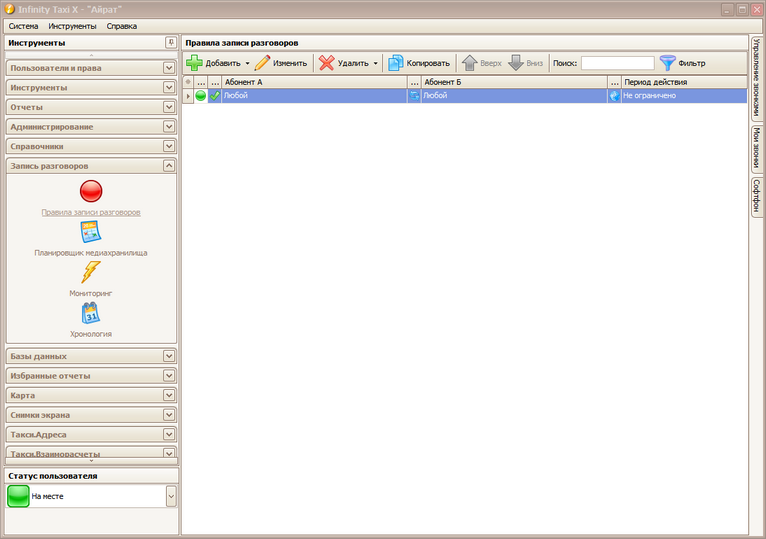Image resolution: width=766 pixels, height=539 pixels.
Task: Collapse the Запись разговоров section
Action: tap(169, 166)
